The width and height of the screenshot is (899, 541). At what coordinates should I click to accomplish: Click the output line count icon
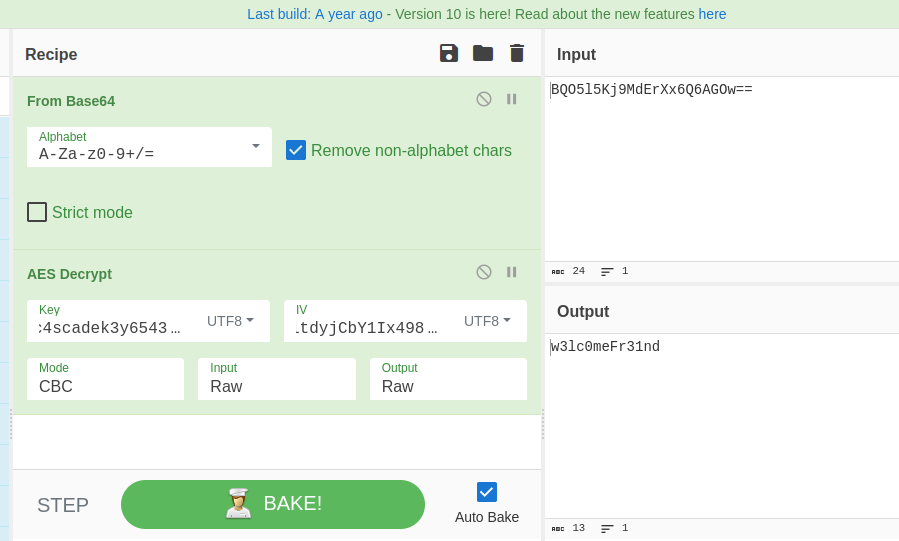coord(607,528)
